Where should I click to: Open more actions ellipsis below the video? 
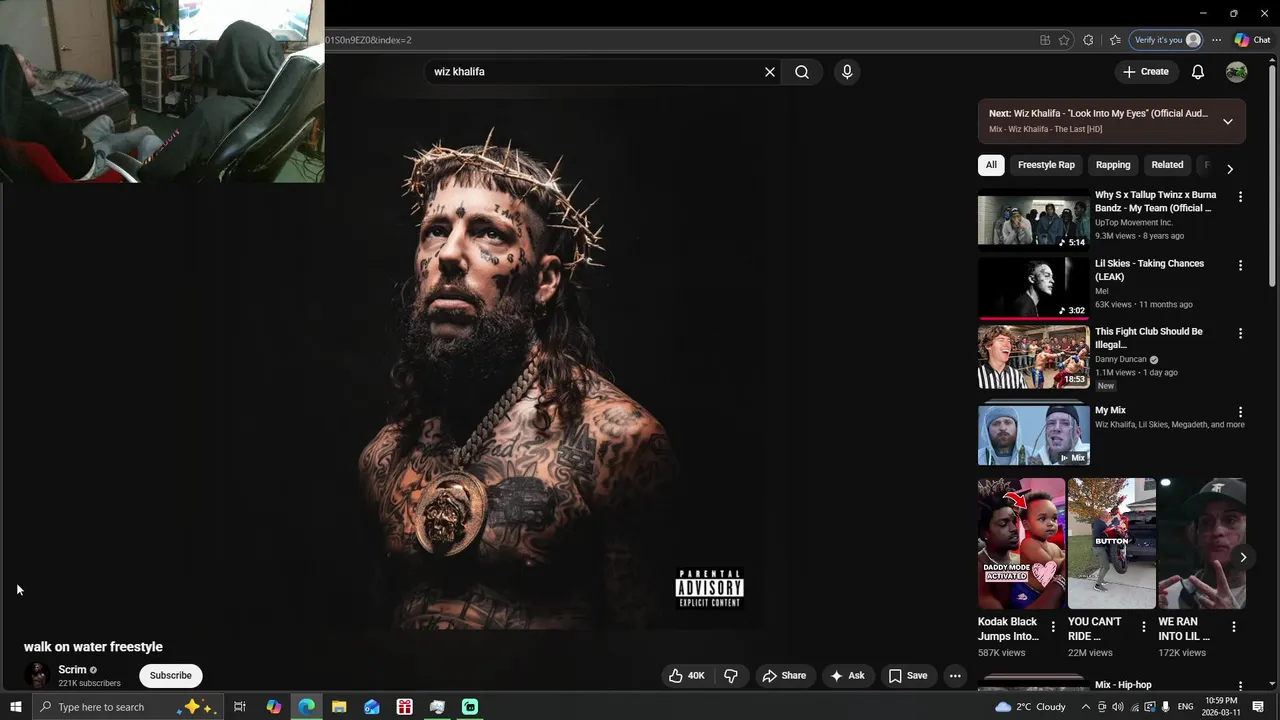pyautogui.click(x=955, y=676)
